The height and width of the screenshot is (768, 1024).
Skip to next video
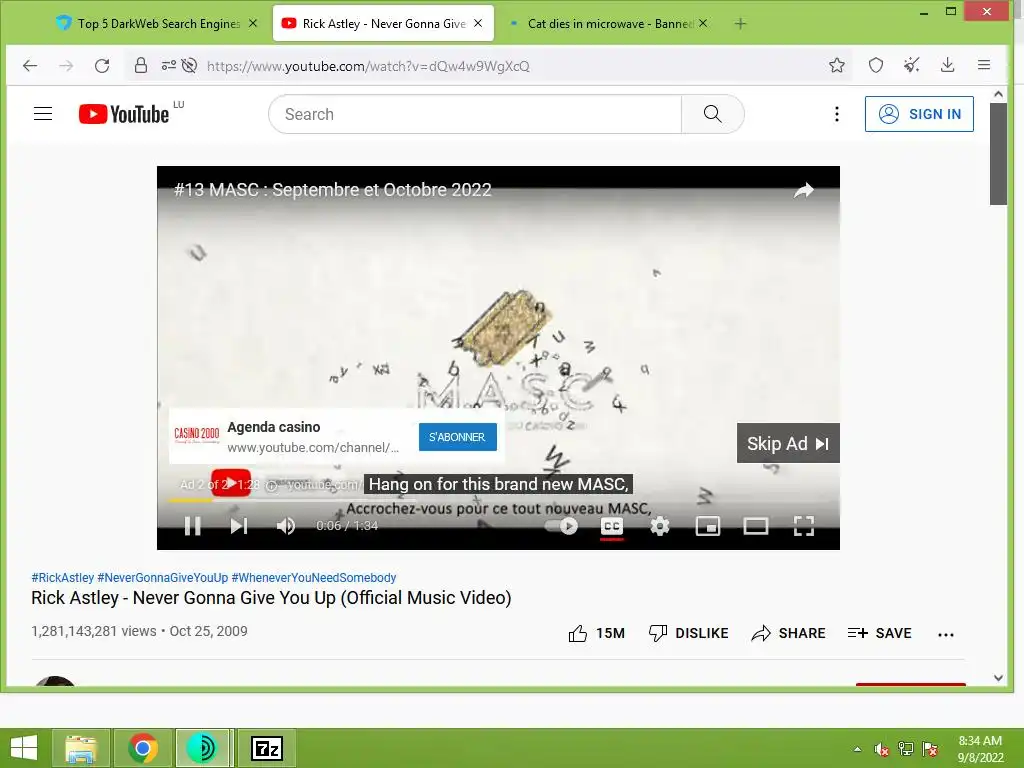tap(239, 526)
